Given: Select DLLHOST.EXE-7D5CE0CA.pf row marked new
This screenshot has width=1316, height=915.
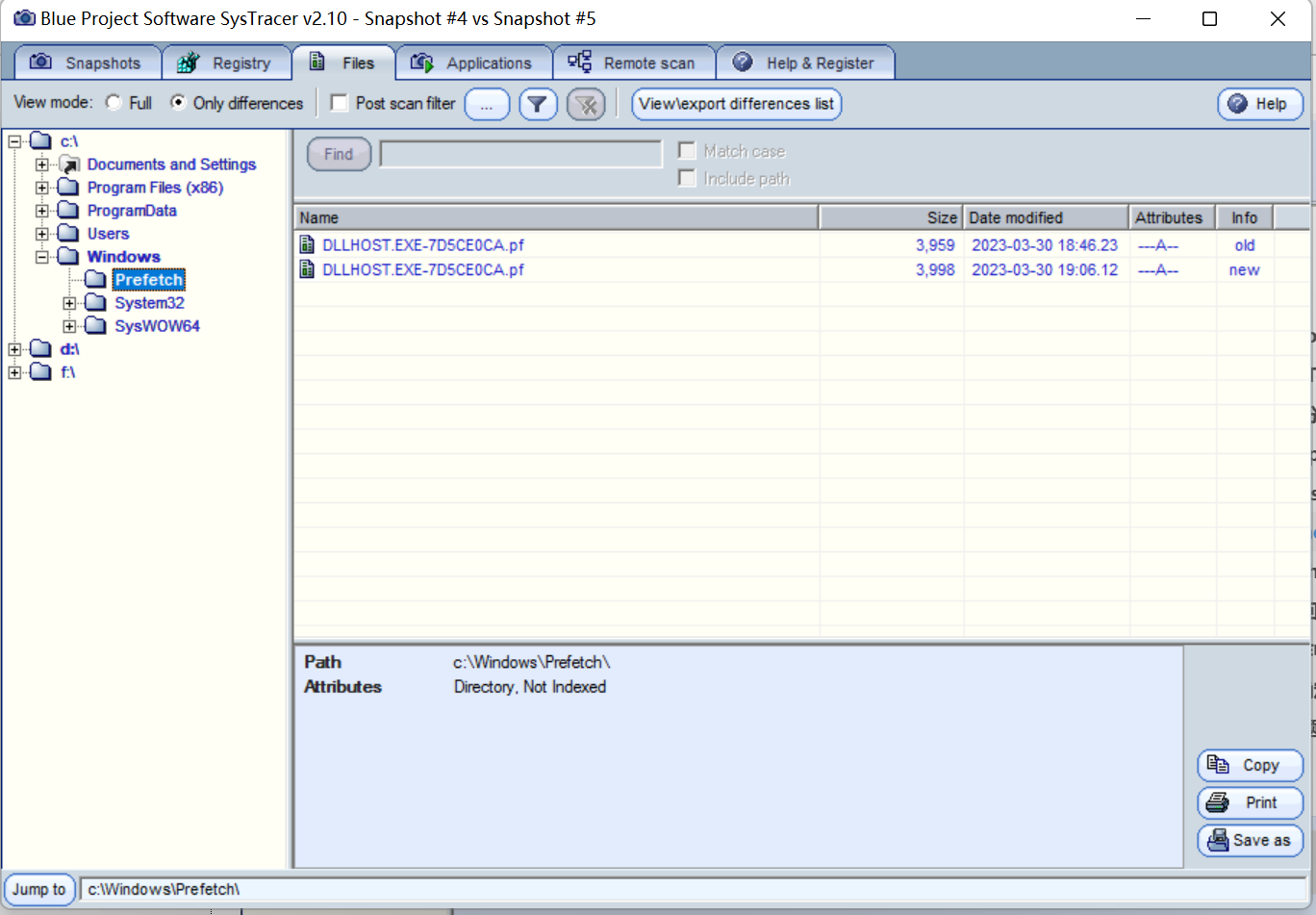Looking at the screenshot, I should pos(801,270).
